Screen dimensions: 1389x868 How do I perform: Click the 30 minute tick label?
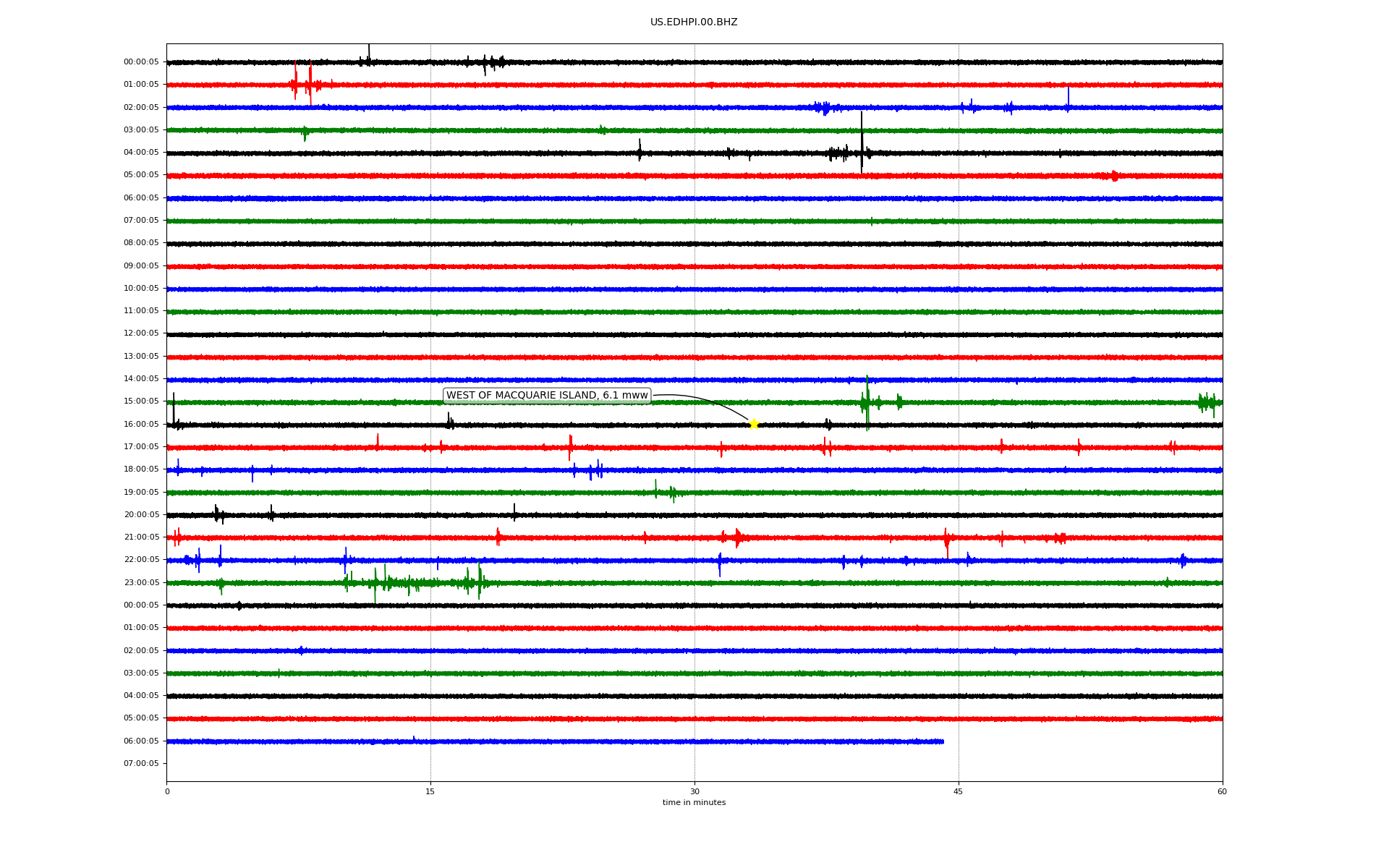694,791
